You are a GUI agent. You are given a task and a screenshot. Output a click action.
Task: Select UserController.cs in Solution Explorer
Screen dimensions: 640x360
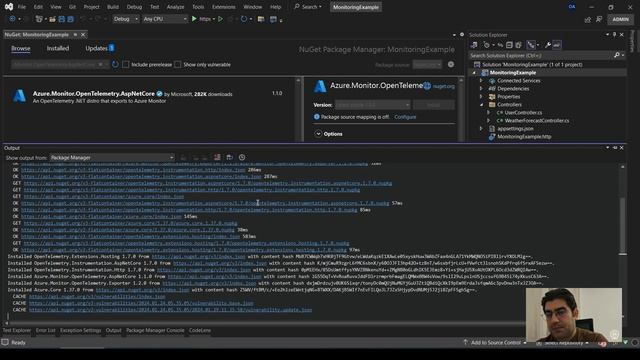[x=523, y=113]
